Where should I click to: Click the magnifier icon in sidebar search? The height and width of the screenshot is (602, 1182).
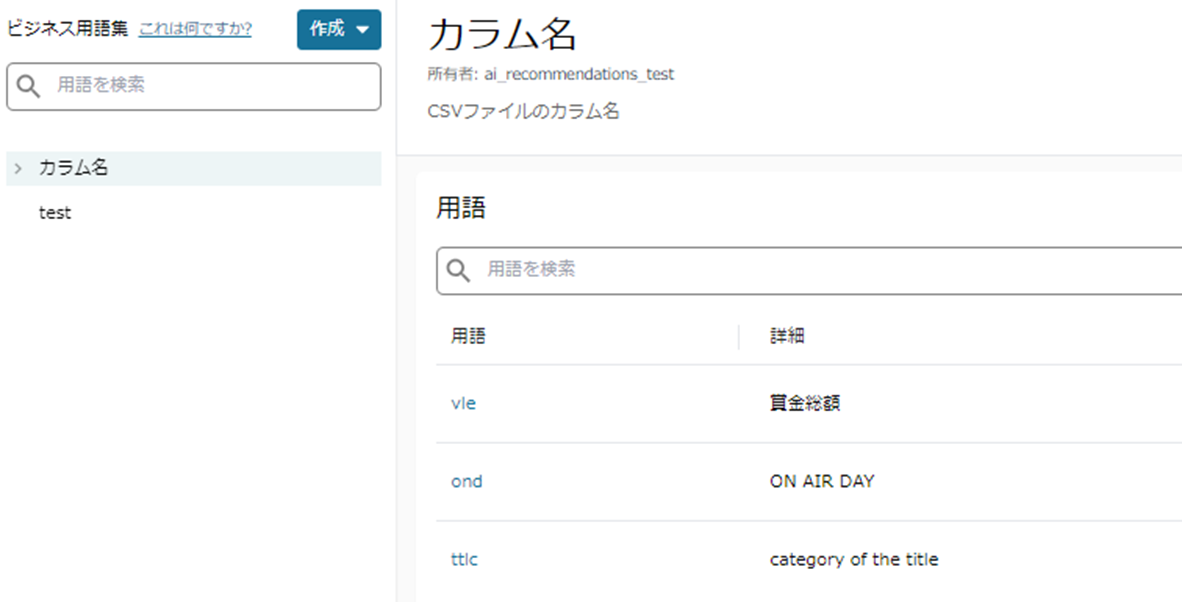pyautogui.click(x=29, y=87)
